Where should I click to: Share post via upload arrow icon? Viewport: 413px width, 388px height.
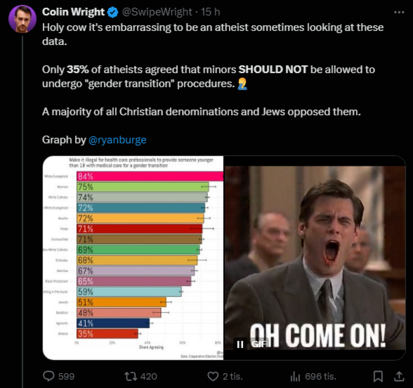click(399, 376)
